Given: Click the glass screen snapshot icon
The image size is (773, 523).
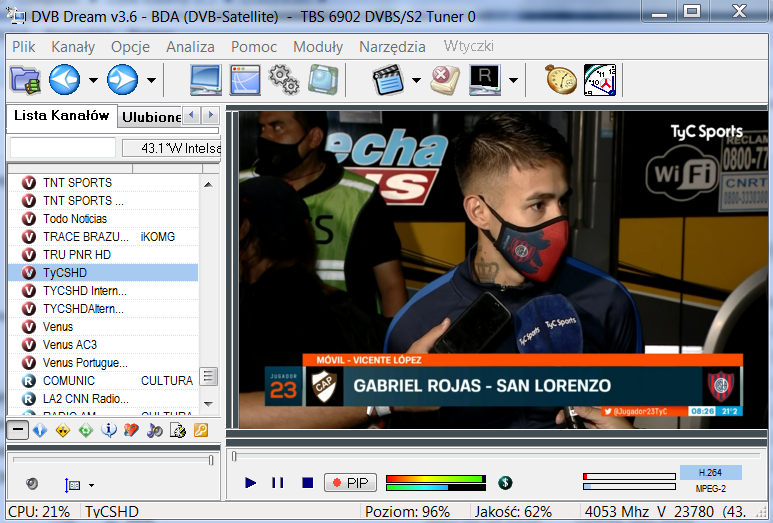Looking at the screenshot, I should point(323,79).
